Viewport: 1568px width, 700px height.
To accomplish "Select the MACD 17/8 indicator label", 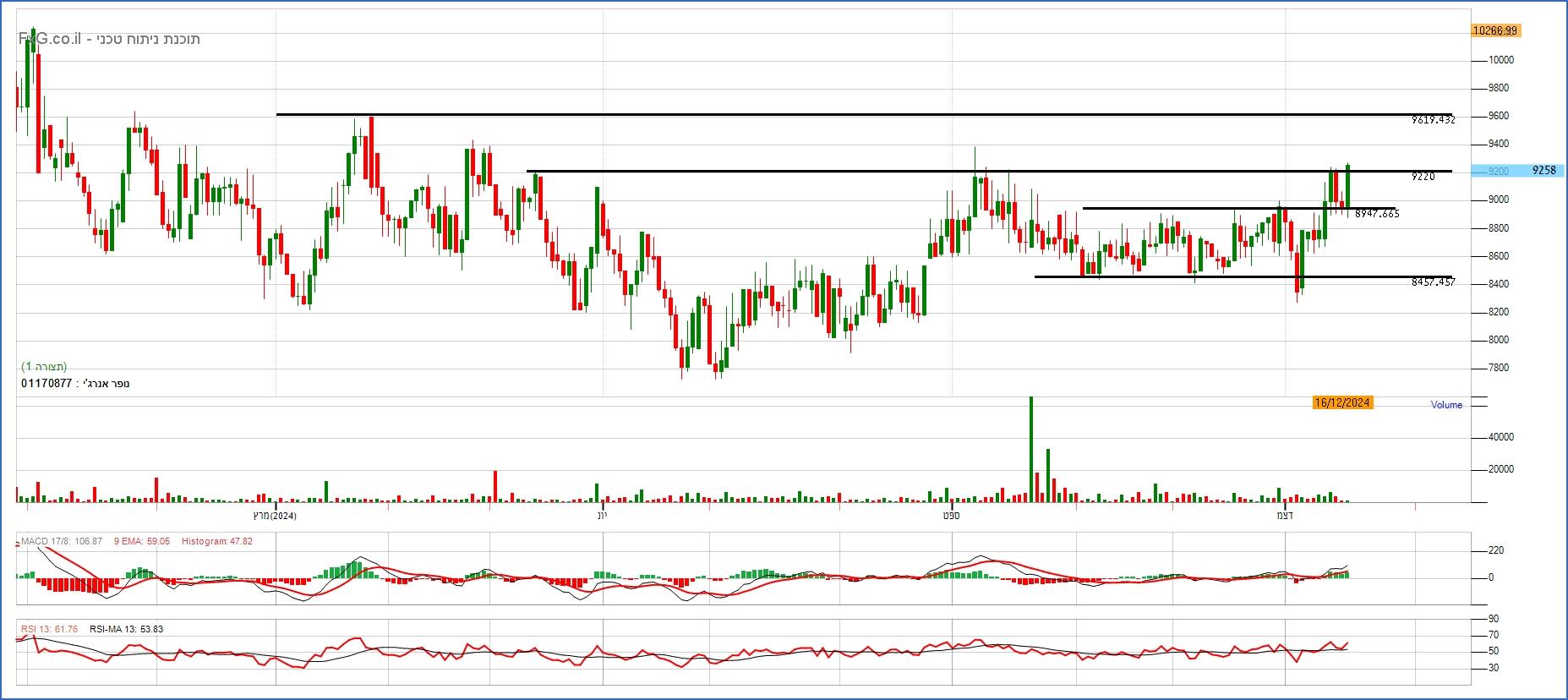I will [61, 541].
